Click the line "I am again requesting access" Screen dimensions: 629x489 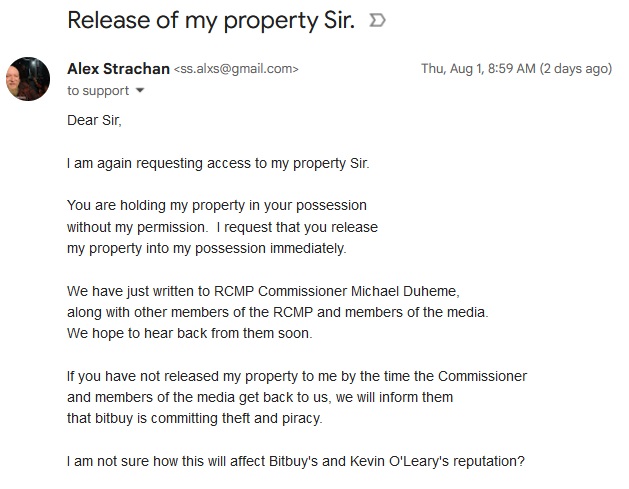click(x=218, y=163)
